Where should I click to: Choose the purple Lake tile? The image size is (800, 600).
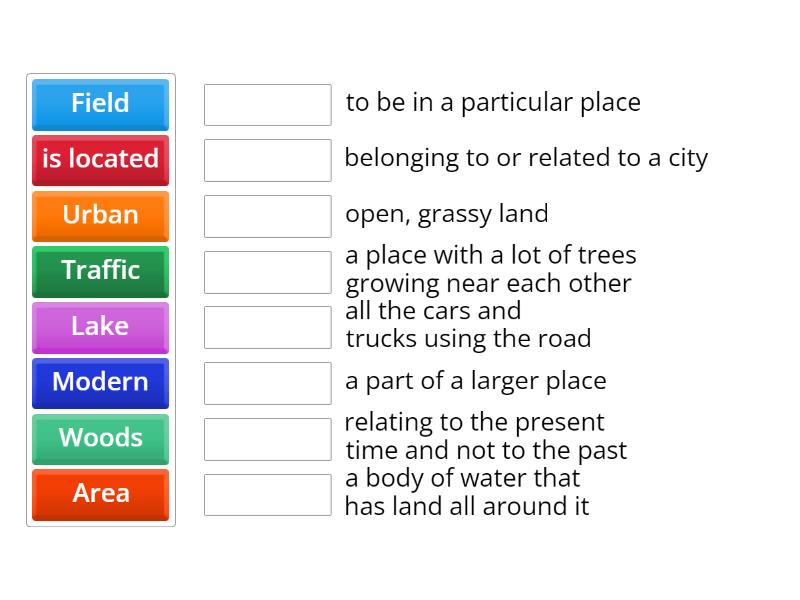tap(101, 328)
